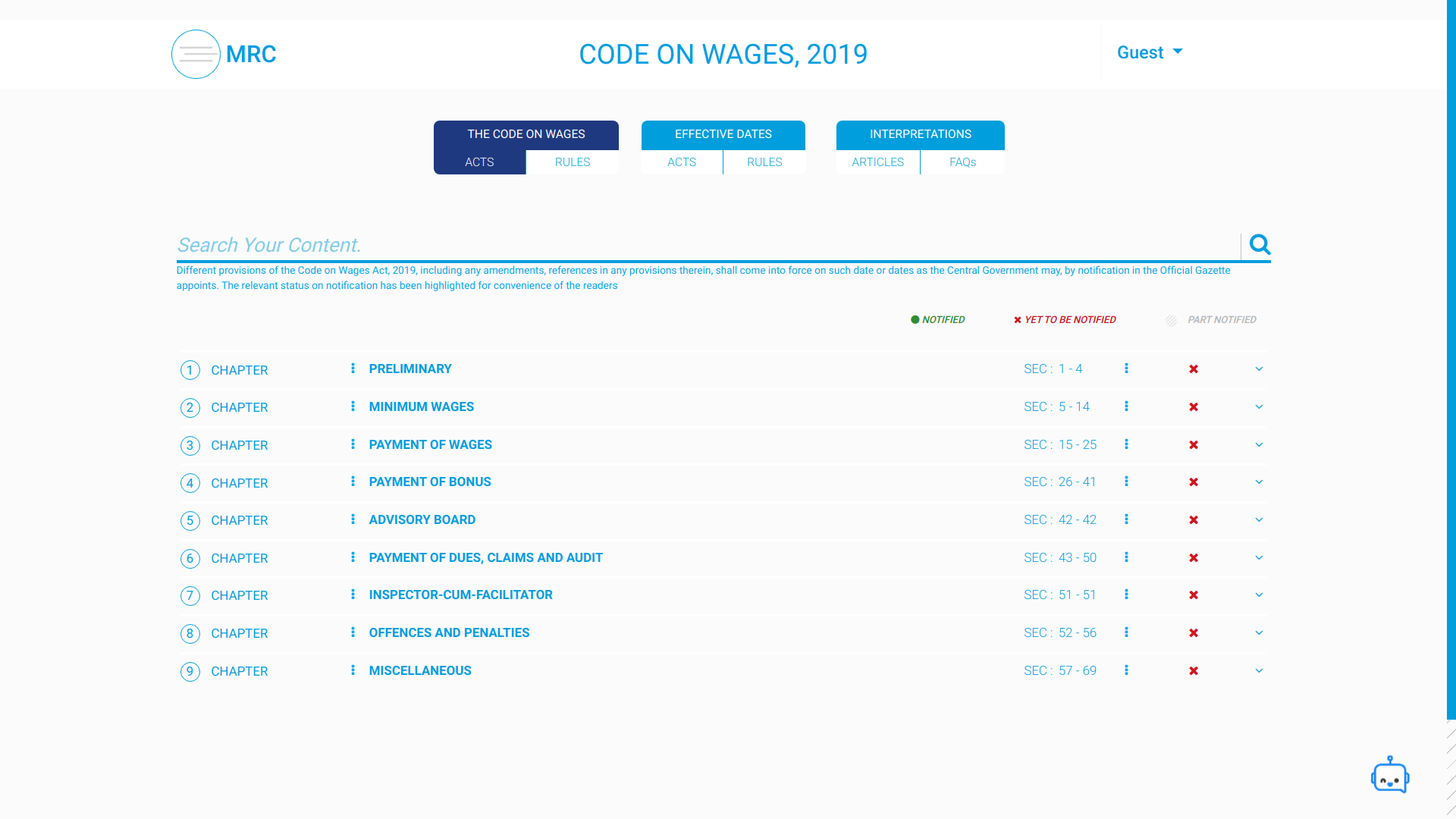Click the circled chapter number 5
1456x819 pixels.
click(x=190, y=521)
